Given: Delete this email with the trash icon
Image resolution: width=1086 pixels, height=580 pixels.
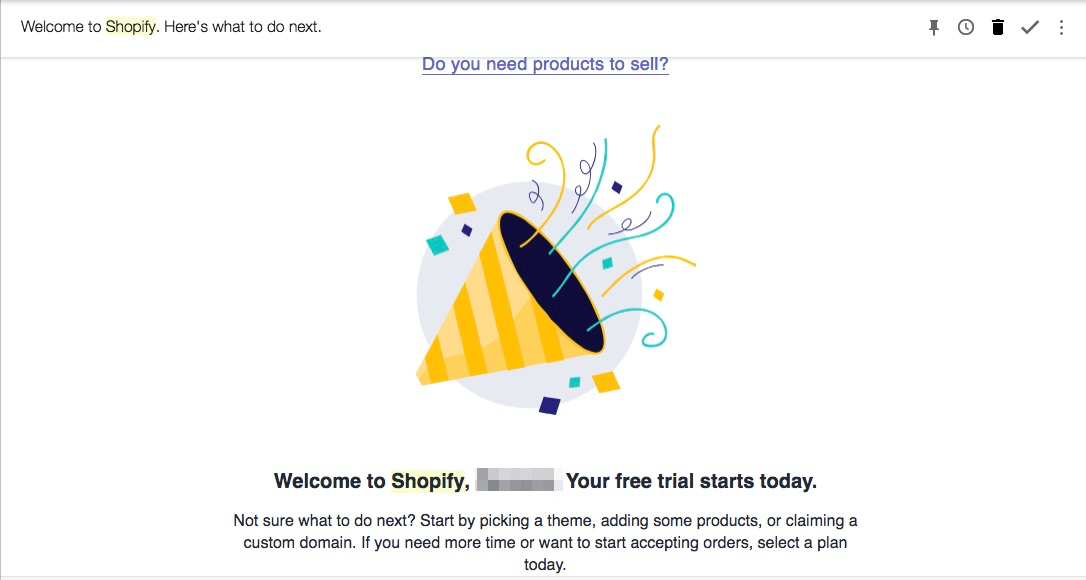Looking at the screenshot, I should pyautogui.click(x=997, y=28).
